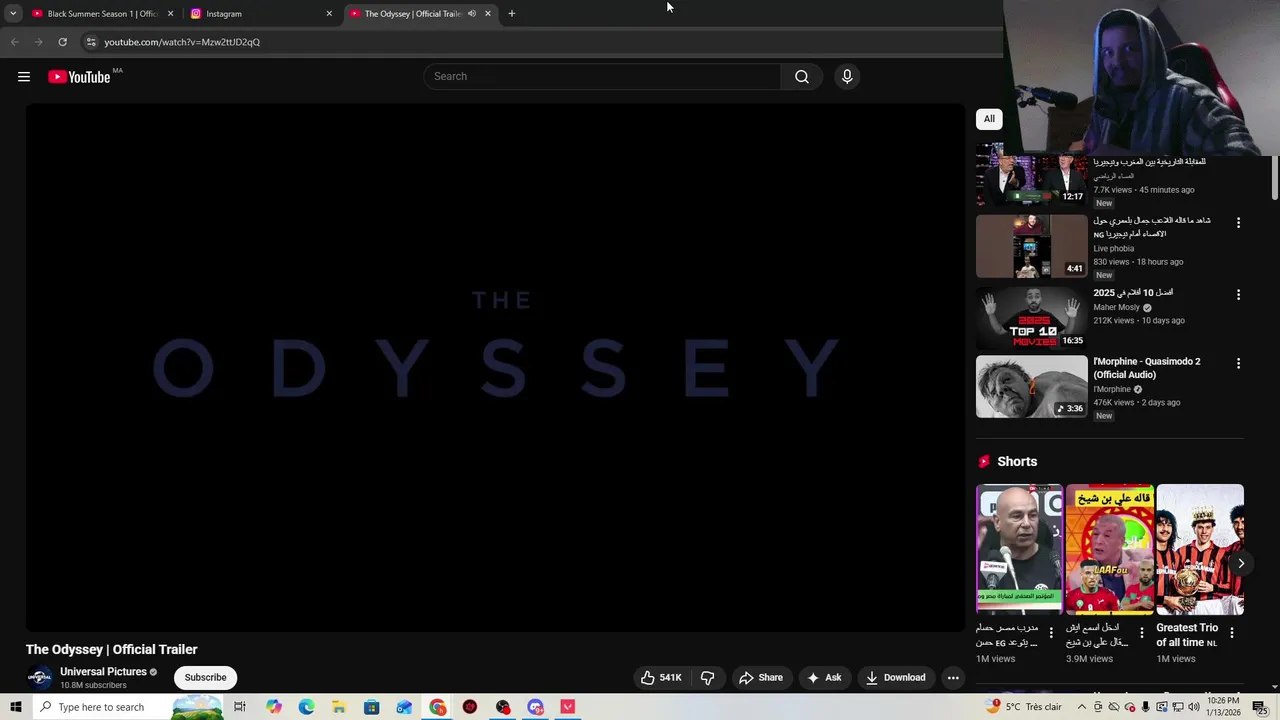Open the Maher Mosly channel name
1280x720 pixels.
tap(1116, 307)
